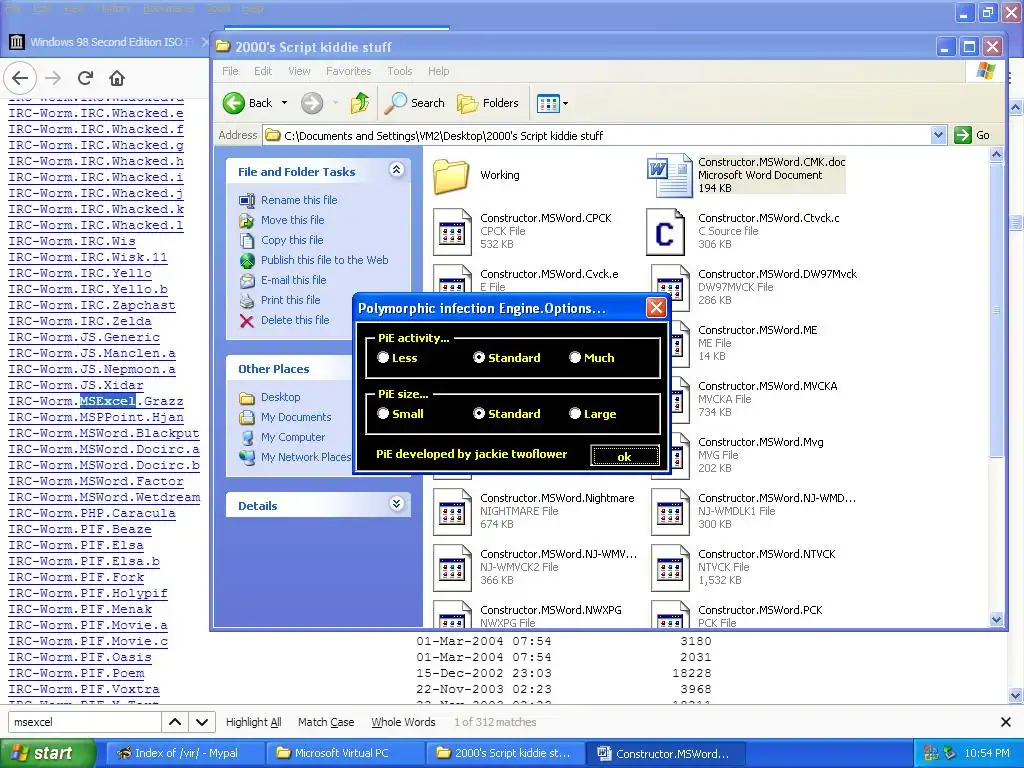Select the Constructor.MSWord.CMK.doc Word icon
1024x768 pixels.
pyautogui.click(x=669, y=175)
